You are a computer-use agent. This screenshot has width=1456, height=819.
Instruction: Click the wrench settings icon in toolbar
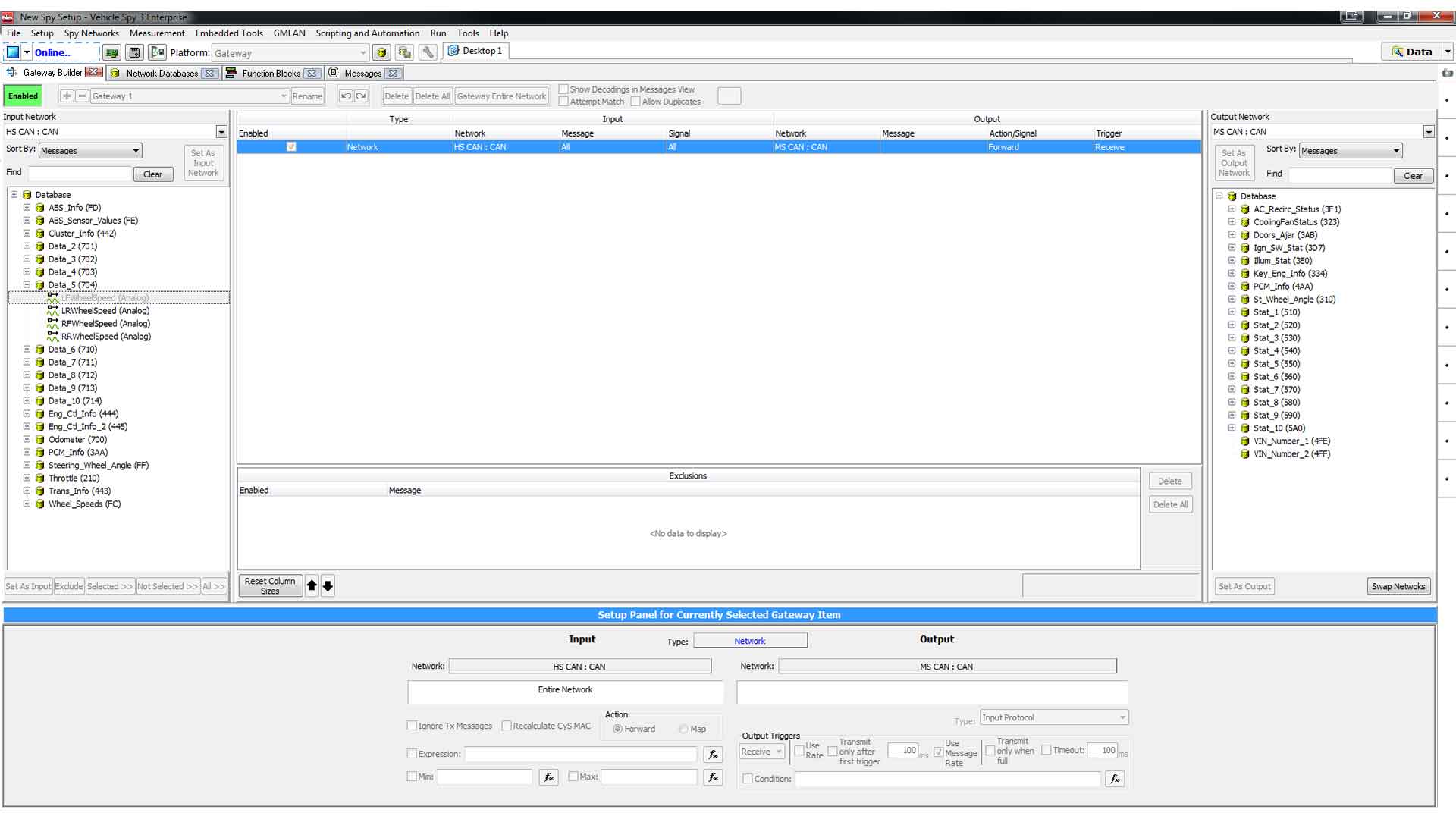point(428,52)
